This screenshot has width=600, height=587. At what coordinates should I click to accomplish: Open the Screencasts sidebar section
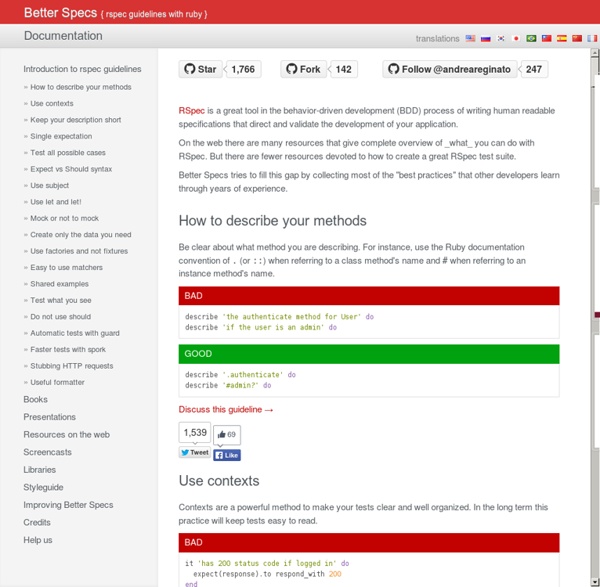pyautogui.click(x=47, y=452)
